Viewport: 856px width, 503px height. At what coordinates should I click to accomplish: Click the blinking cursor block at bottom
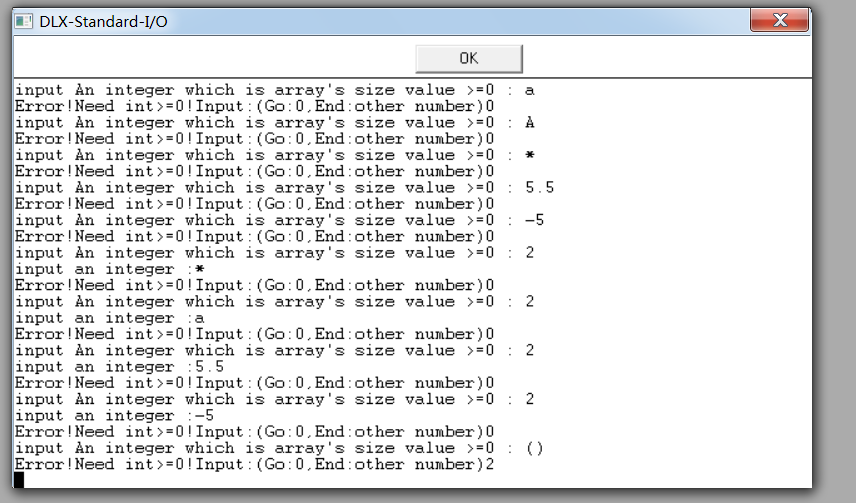tap(19, 480)
